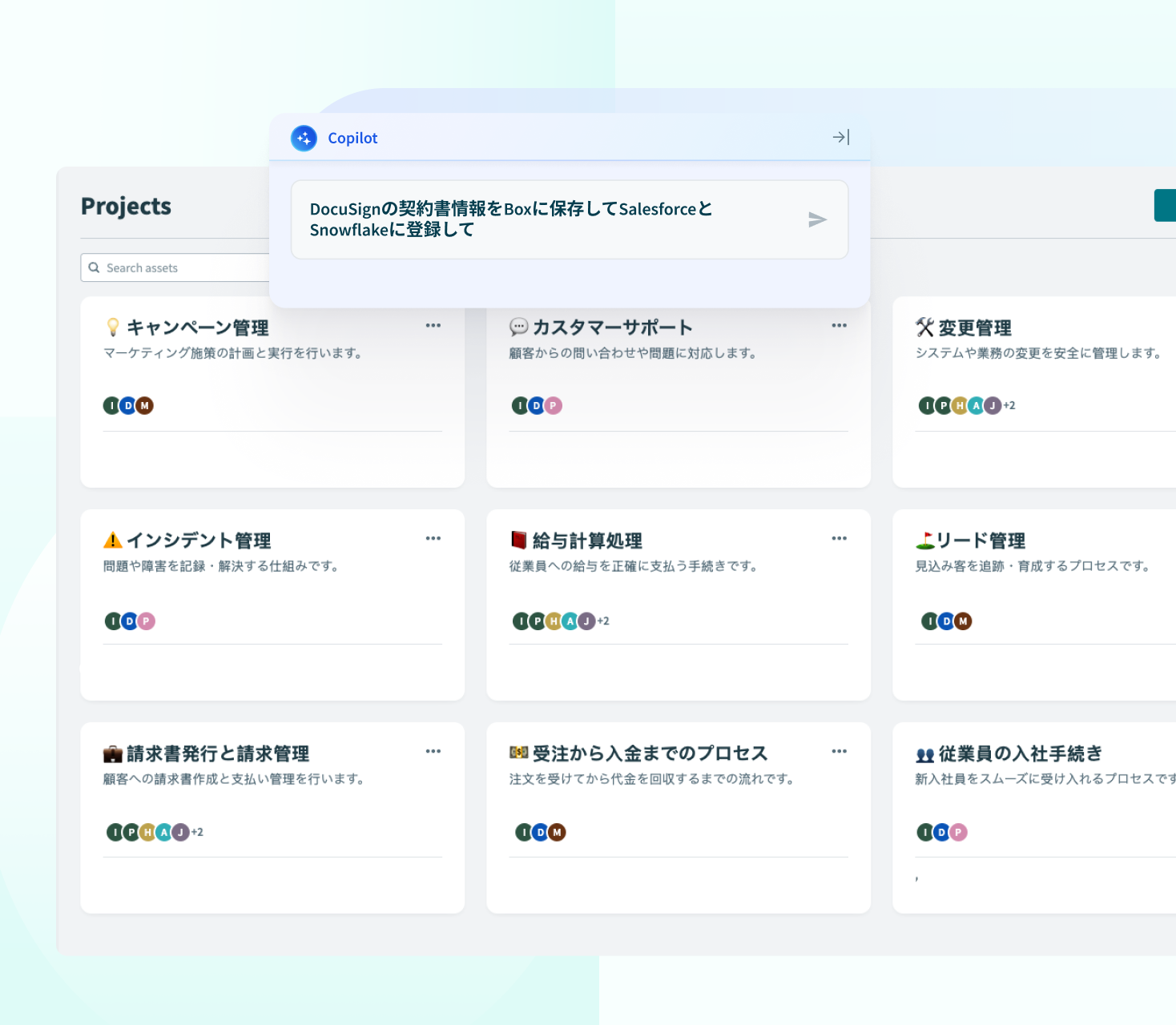
Task: Click the lightbulb icon on キャンペーン管理 card
Action: tap(113, 326)
